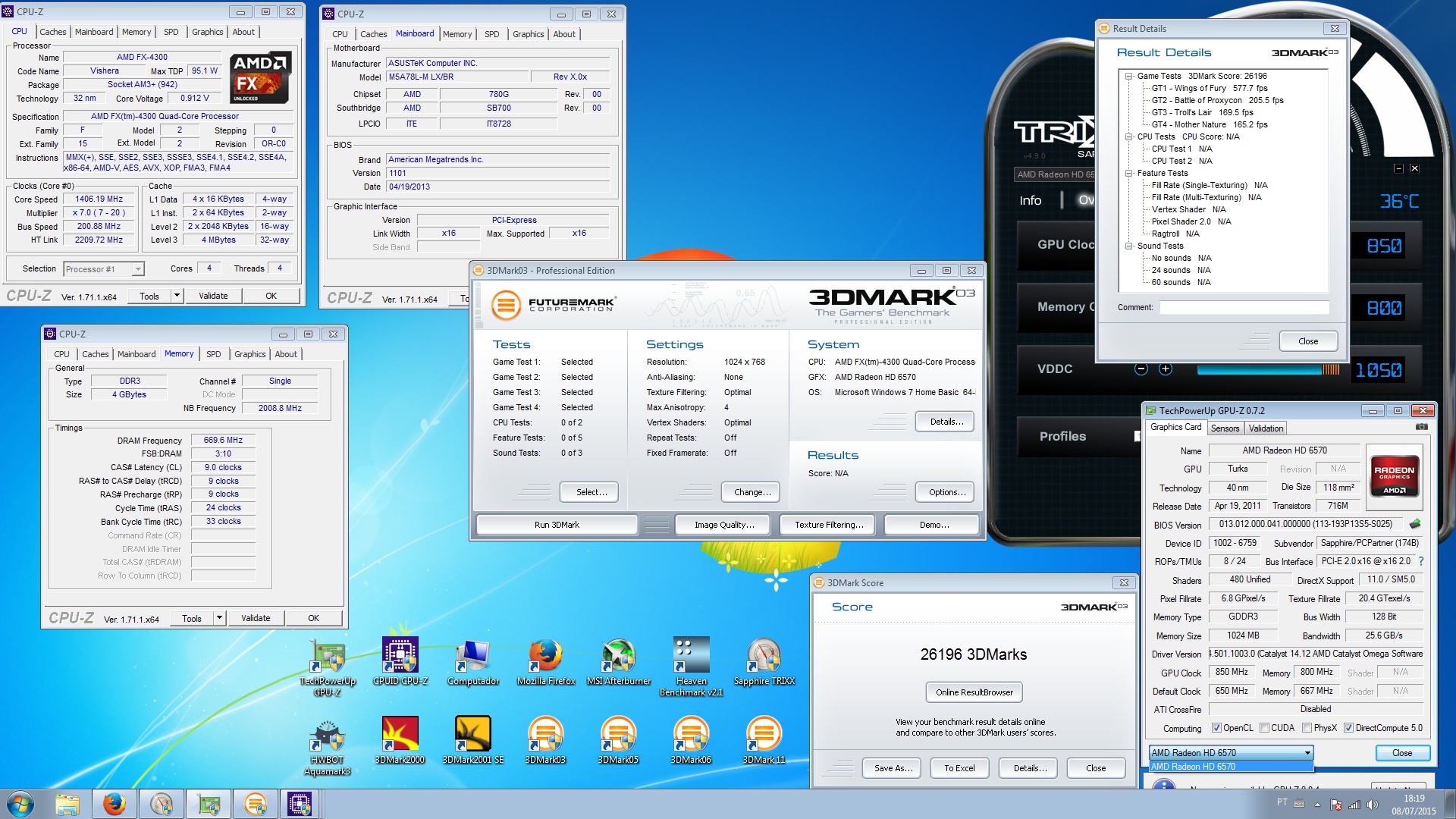Launch Sapphire TRIXX desktop shortcut

pyautogui.click(x=764, y=661)
